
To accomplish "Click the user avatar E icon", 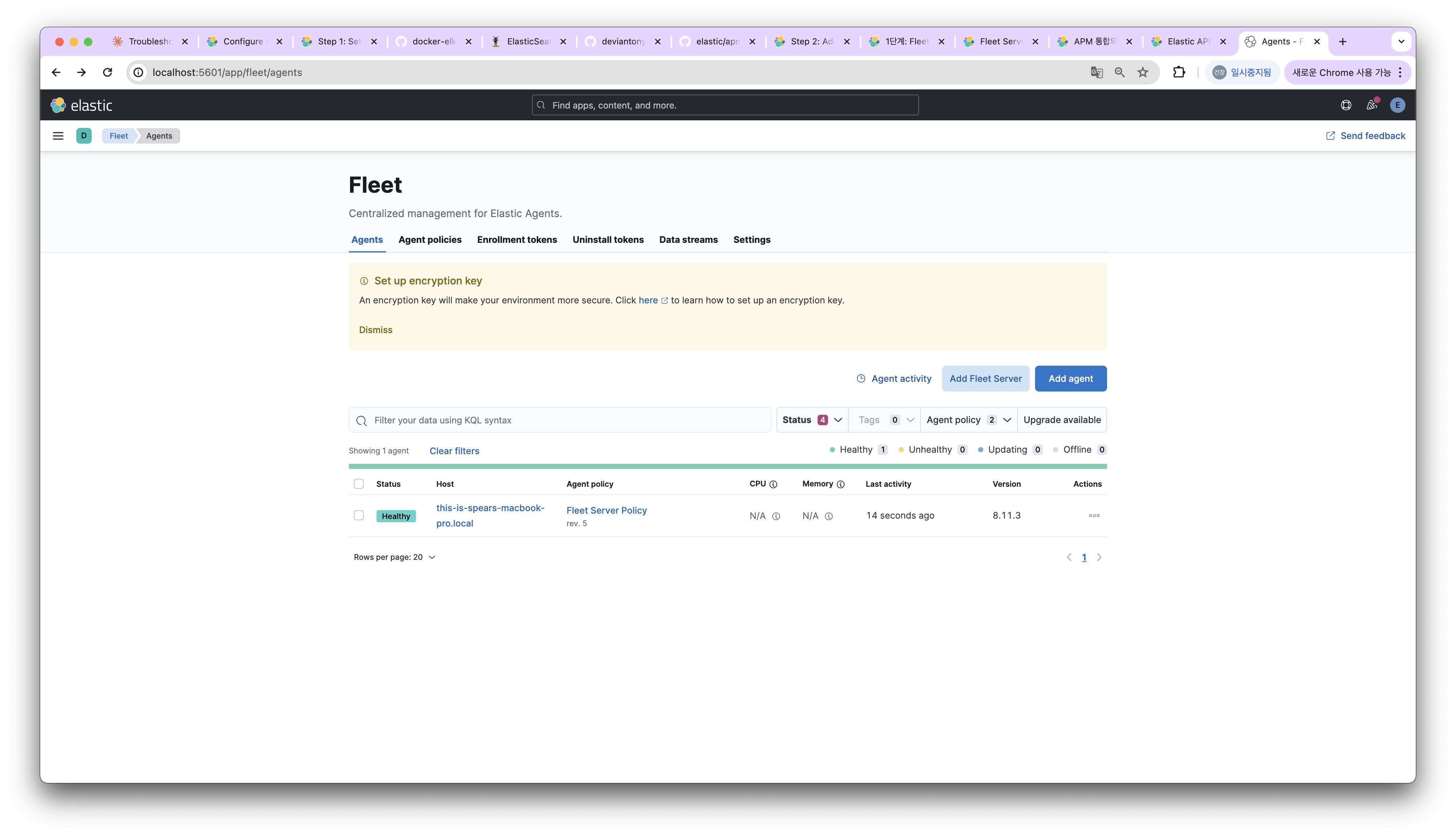I will [x=1398, y=105].
